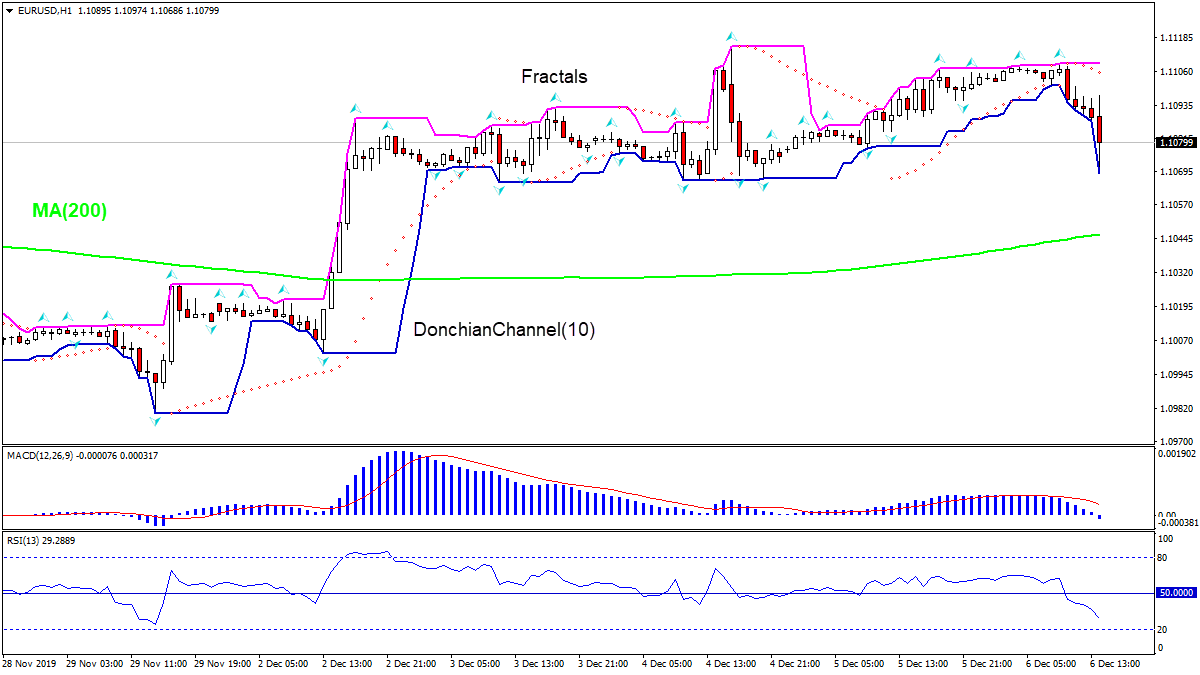The width and height of the screenshot is (1200, 675).
Task: Click the lowest down-fractal arrow under the 29 Nov low
Action: 156,422
